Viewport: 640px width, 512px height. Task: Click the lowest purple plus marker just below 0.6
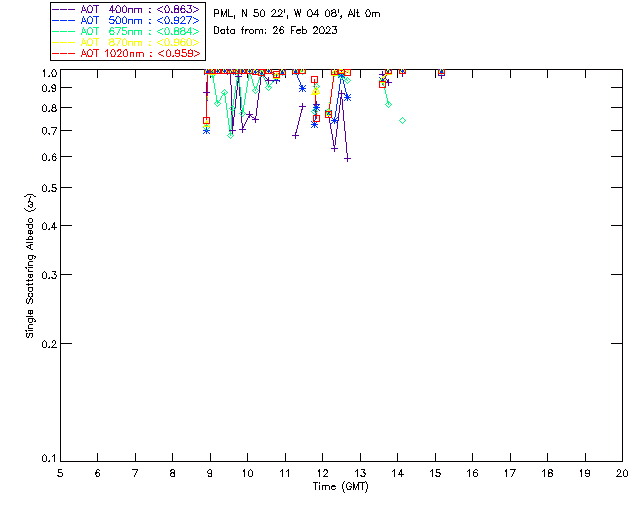[347, 159]
